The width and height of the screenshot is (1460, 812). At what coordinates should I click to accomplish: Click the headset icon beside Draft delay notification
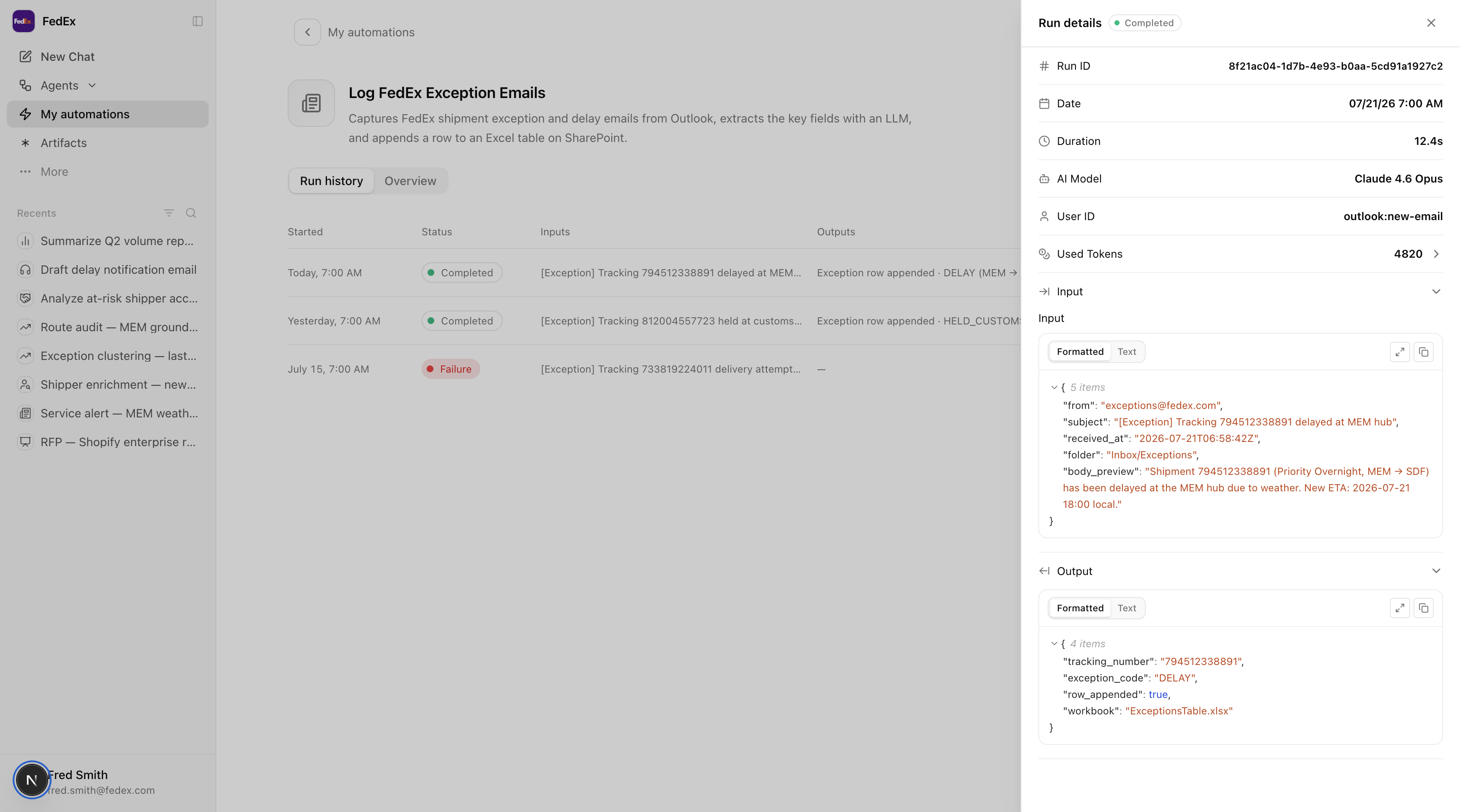pyautogui.click(x=25, y=270)
